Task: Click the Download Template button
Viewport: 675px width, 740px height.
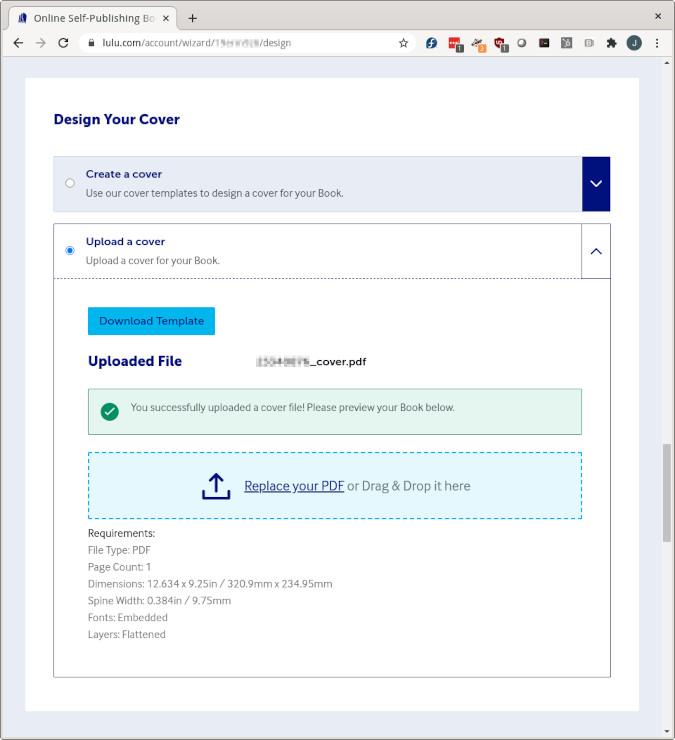Action: pos(151,321)
